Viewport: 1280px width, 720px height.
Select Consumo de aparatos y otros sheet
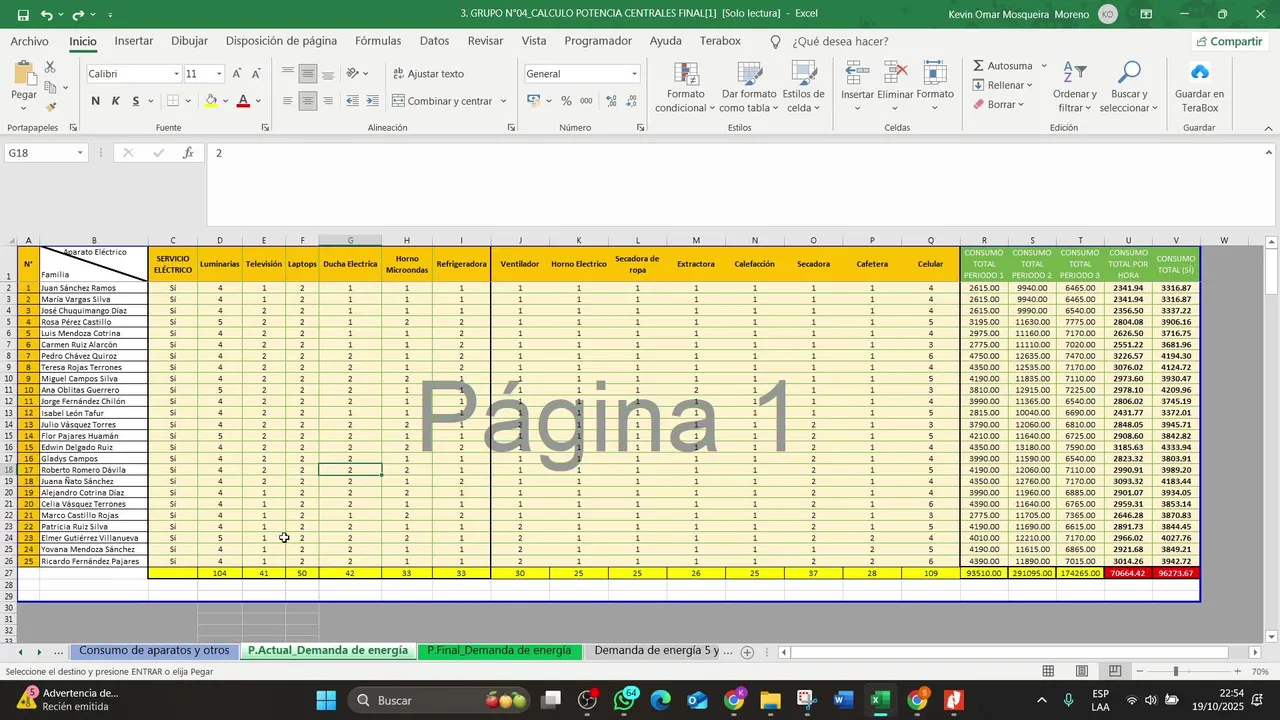pos(154,651)
